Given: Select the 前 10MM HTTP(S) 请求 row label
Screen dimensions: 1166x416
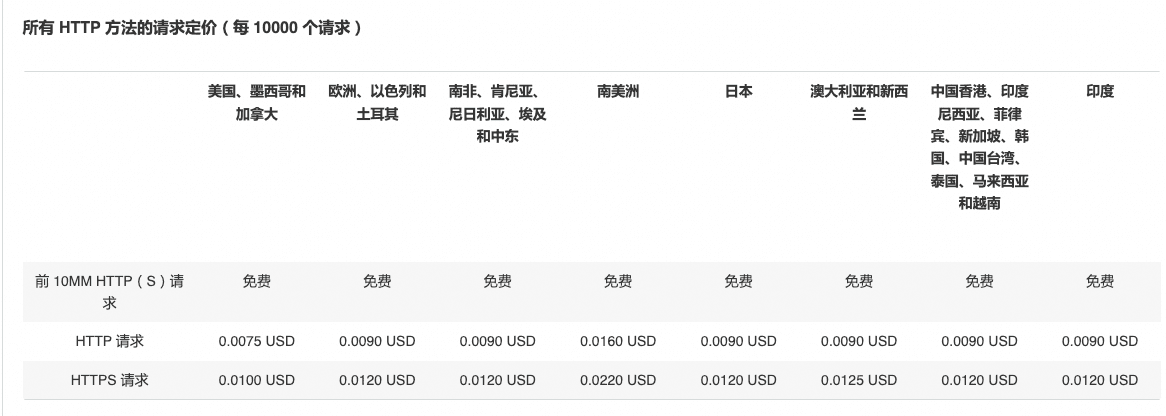Looking at the screenshot, I should coord(109,291).
